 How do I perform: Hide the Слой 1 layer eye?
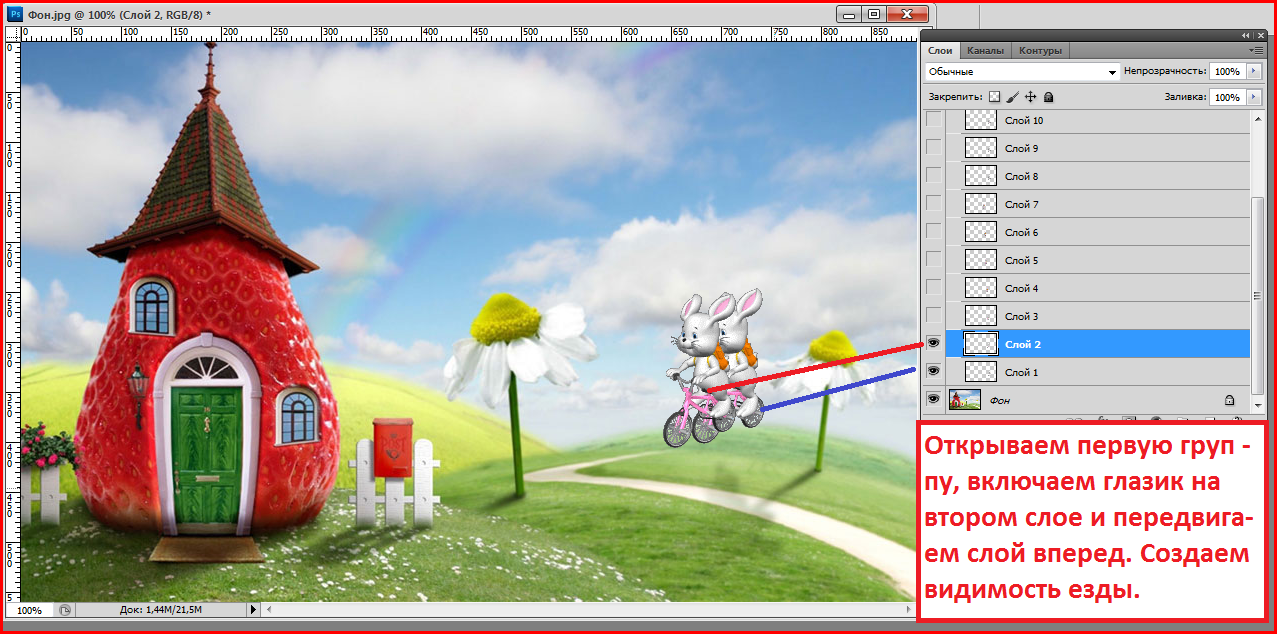[933, 372]
